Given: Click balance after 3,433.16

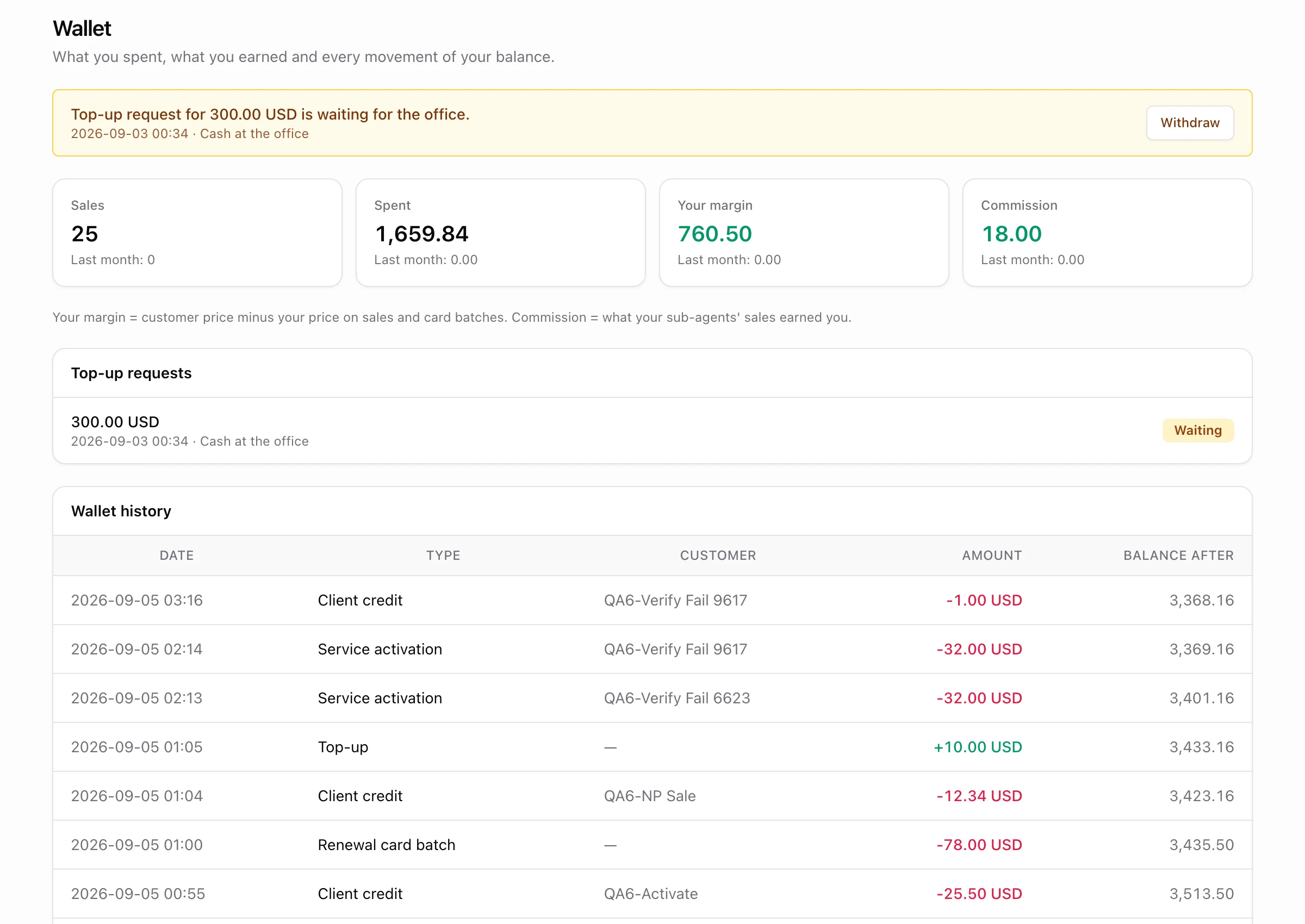Looking at the screenshot, I should [x=1202, y=747].
